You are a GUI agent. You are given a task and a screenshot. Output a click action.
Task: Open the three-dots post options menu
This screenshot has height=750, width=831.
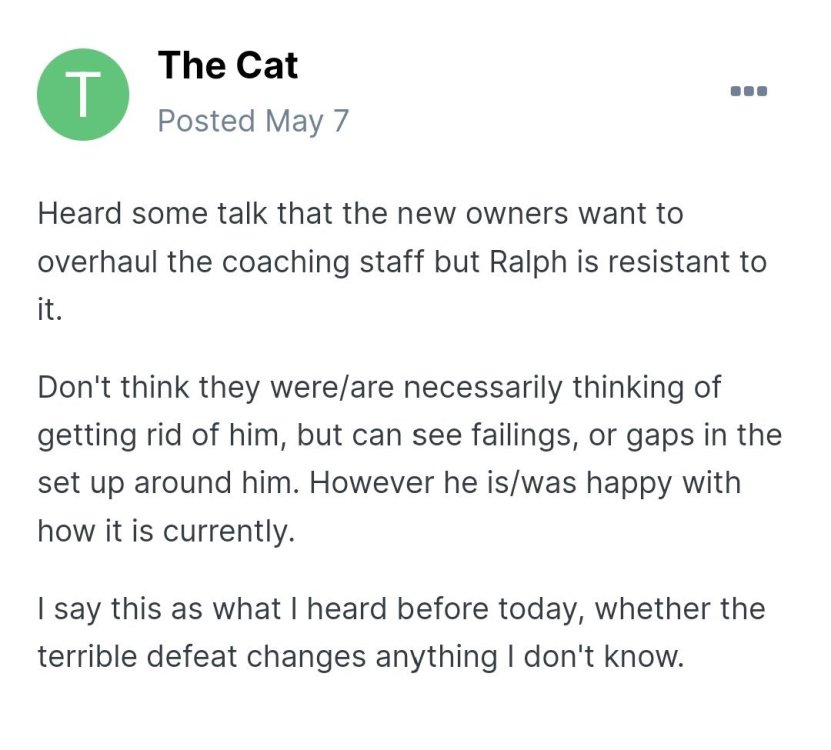(748, 91)
